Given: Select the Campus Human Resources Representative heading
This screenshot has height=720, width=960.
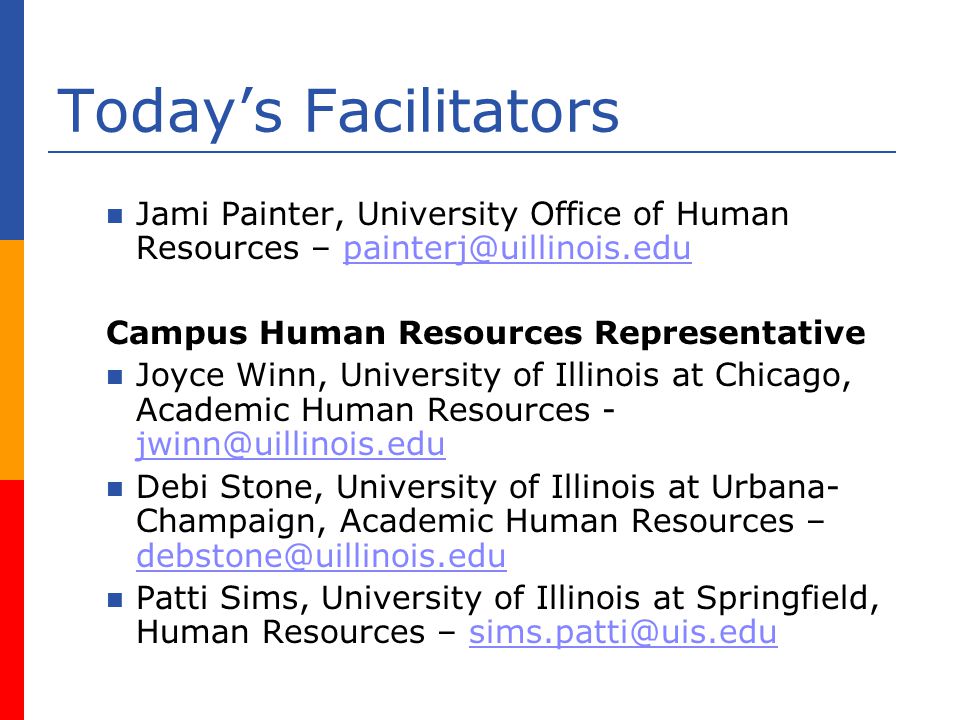Looking at the screenshot, I should coord(486,334).
